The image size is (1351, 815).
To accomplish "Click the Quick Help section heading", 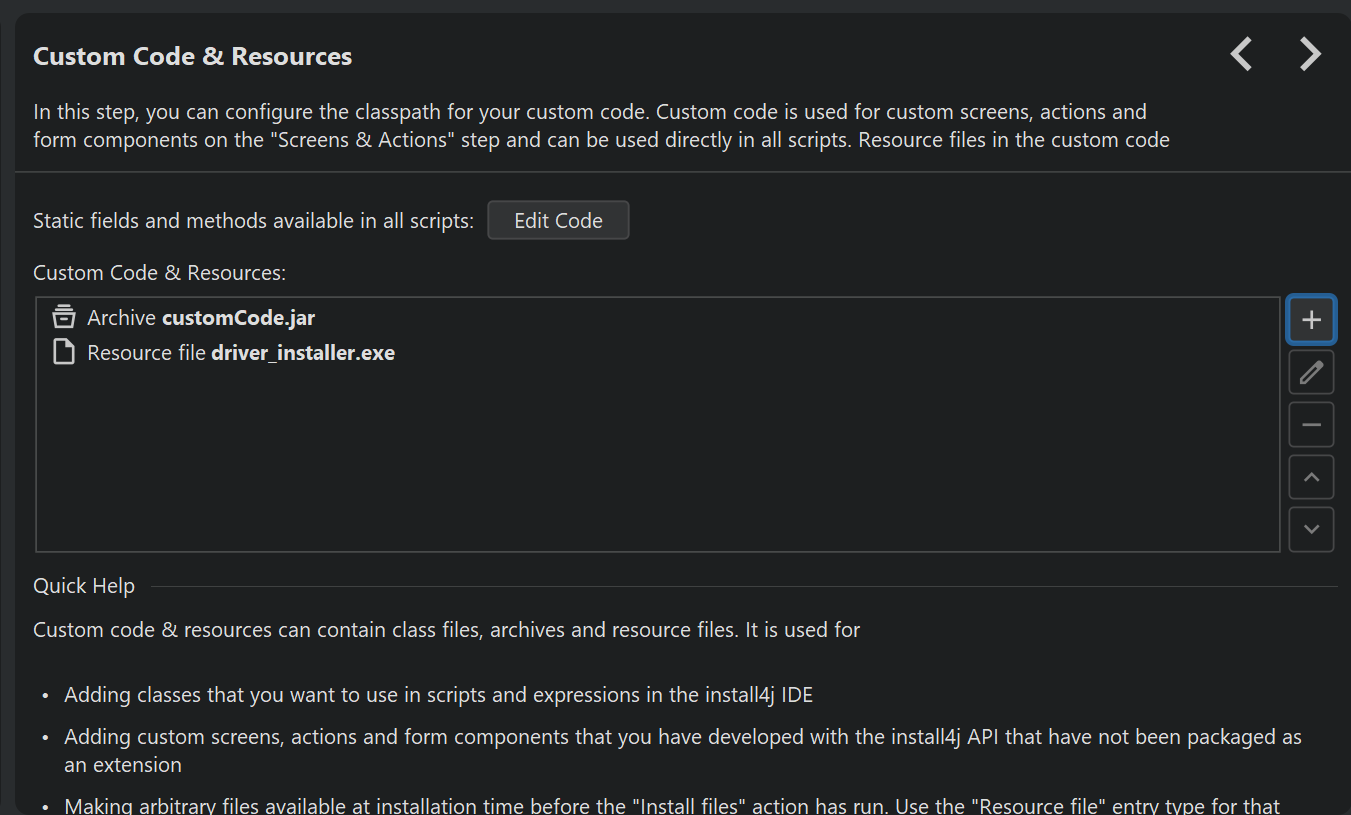I will tap(84, 586).
